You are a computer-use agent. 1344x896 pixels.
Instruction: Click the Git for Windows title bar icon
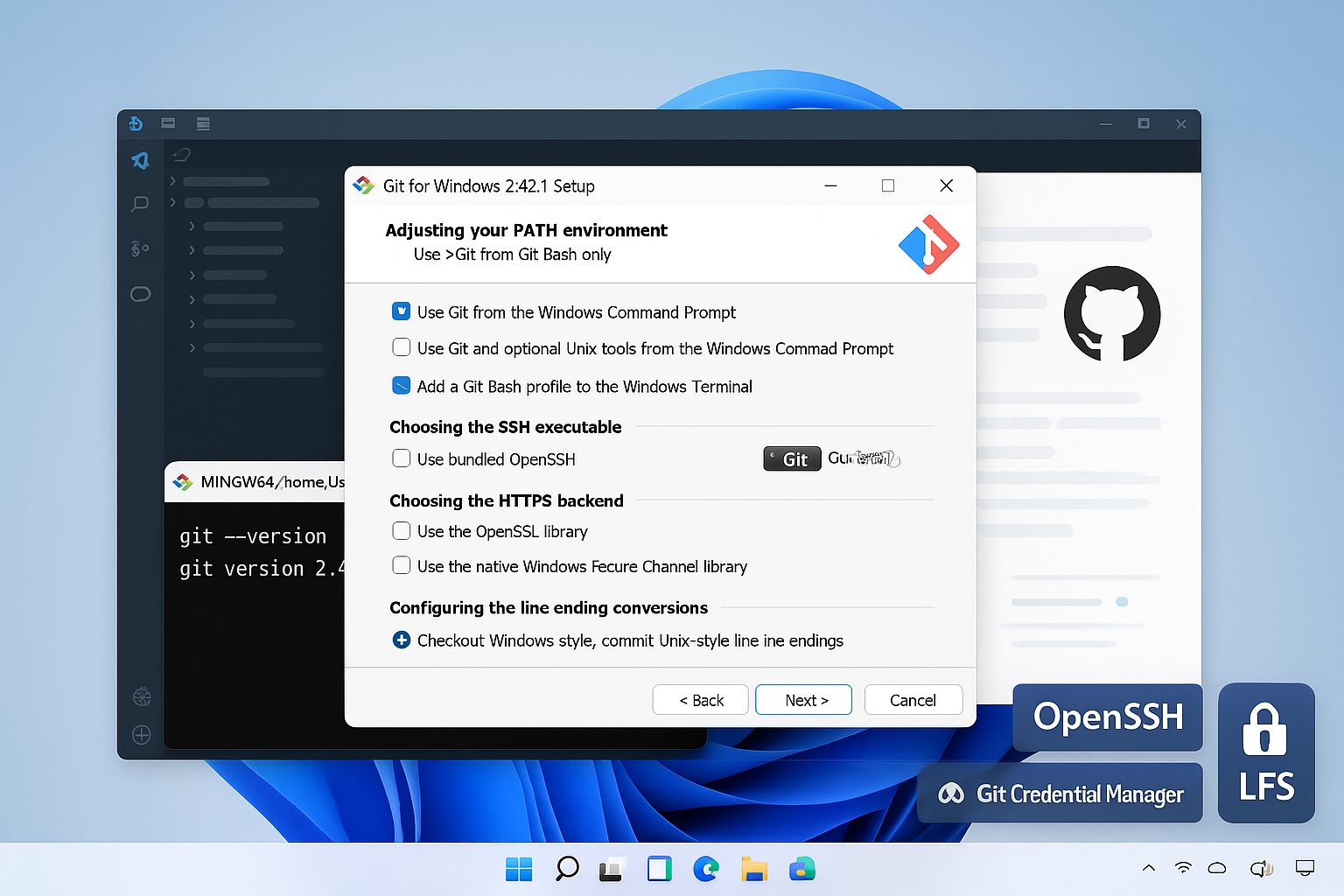363,185
